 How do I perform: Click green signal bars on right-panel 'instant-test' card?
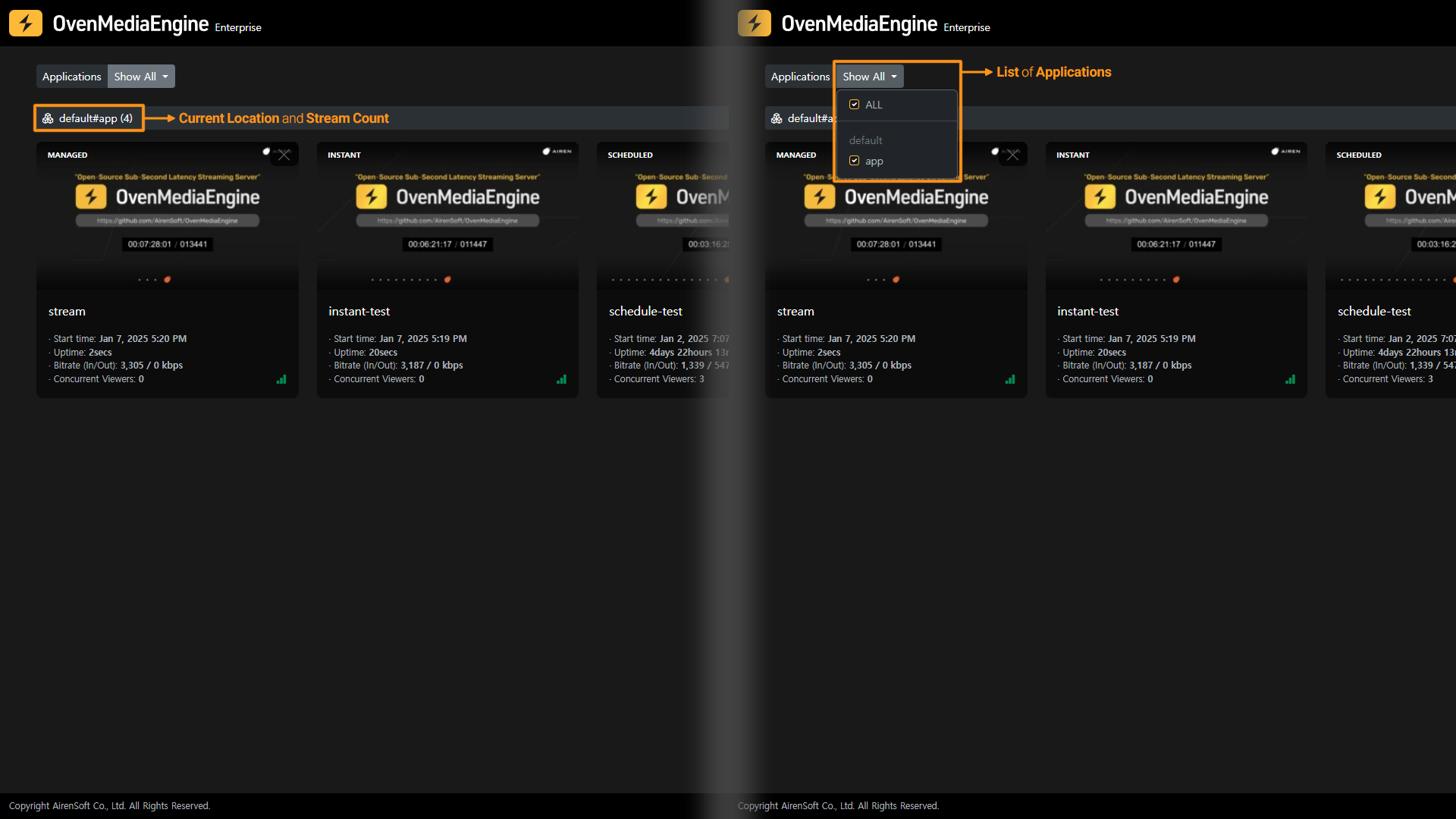(1290, 379)
